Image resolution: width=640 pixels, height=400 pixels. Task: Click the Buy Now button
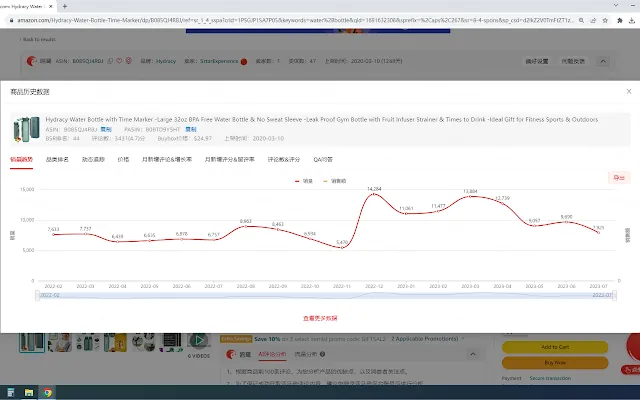(x=555, y=362)
